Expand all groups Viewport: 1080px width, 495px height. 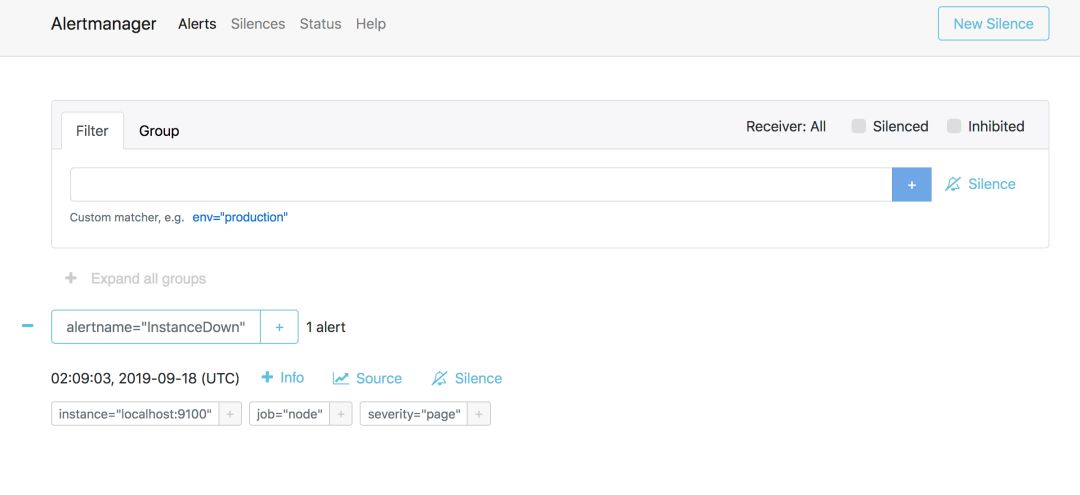(136, 278)
